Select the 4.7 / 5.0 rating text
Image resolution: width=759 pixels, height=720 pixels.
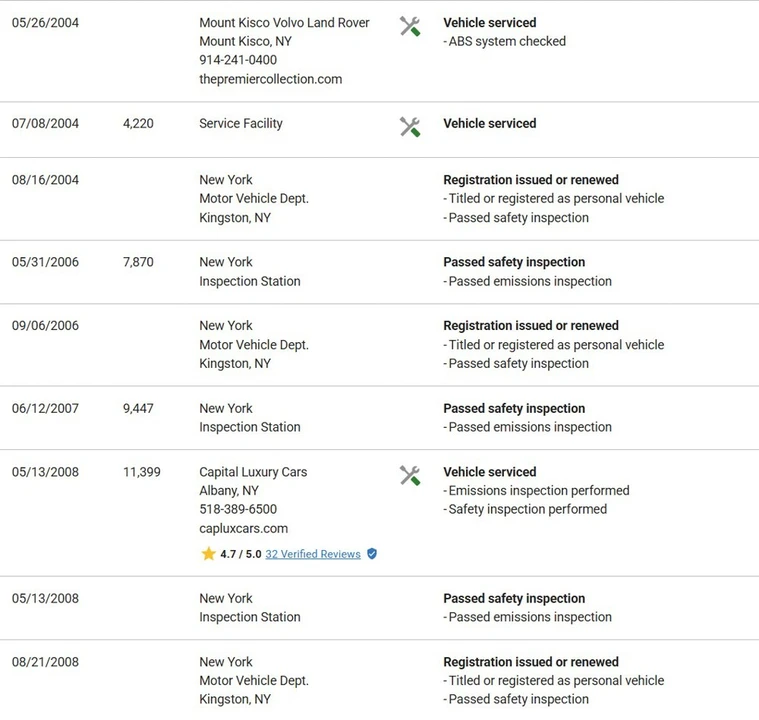click(x=241, y=554)
